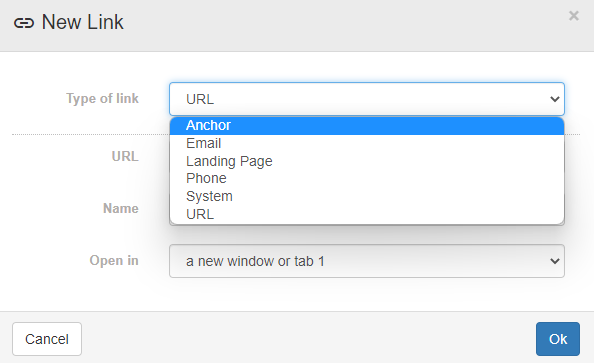Click the Name field label

[x=121, y=208]
